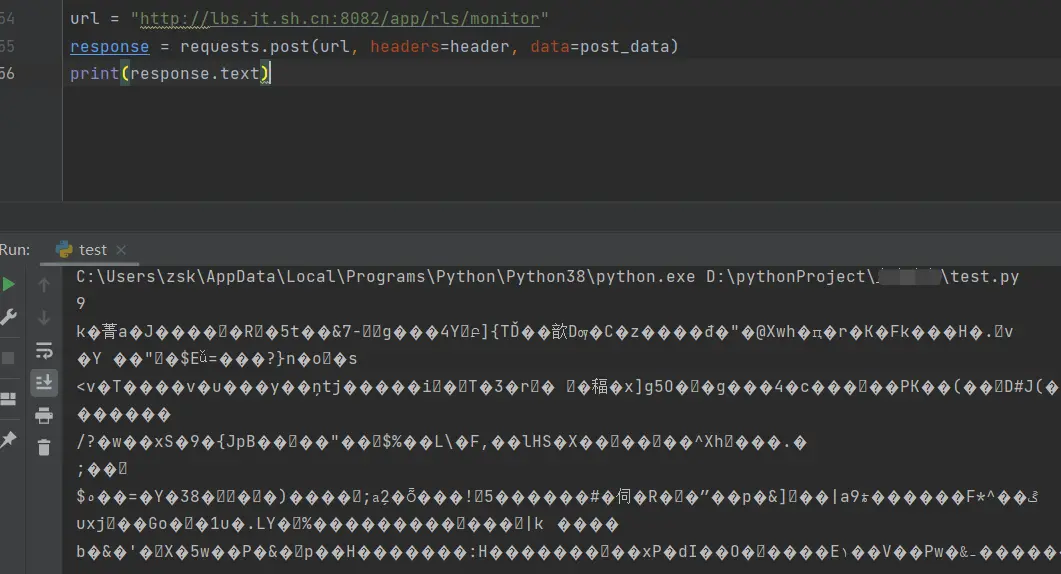Select the test run tab
Image resolution: width=1061 pixels, height=574 pixels.
click(92, 250)
